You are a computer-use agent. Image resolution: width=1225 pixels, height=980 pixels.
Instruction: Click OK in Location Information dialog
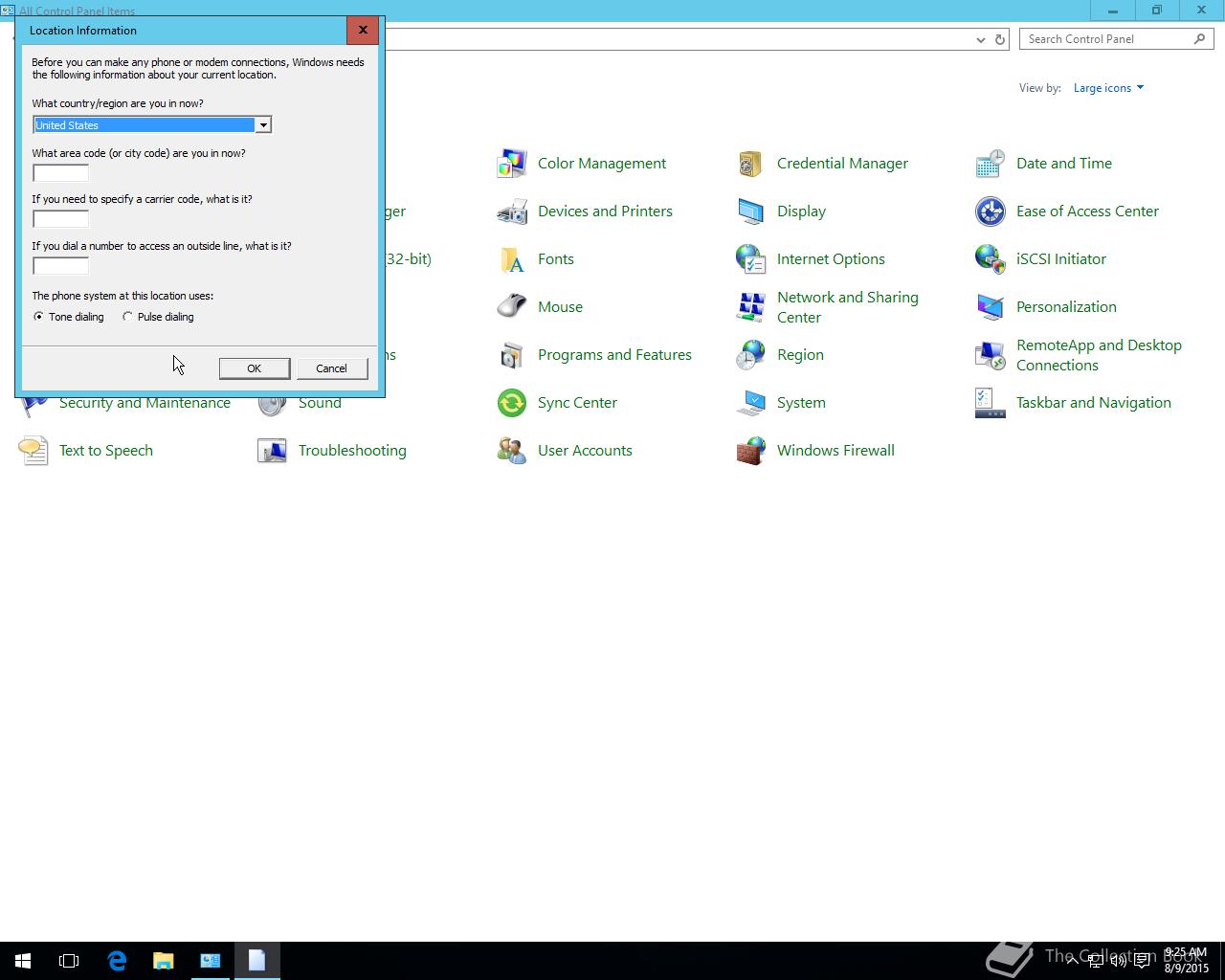point(255,368)
